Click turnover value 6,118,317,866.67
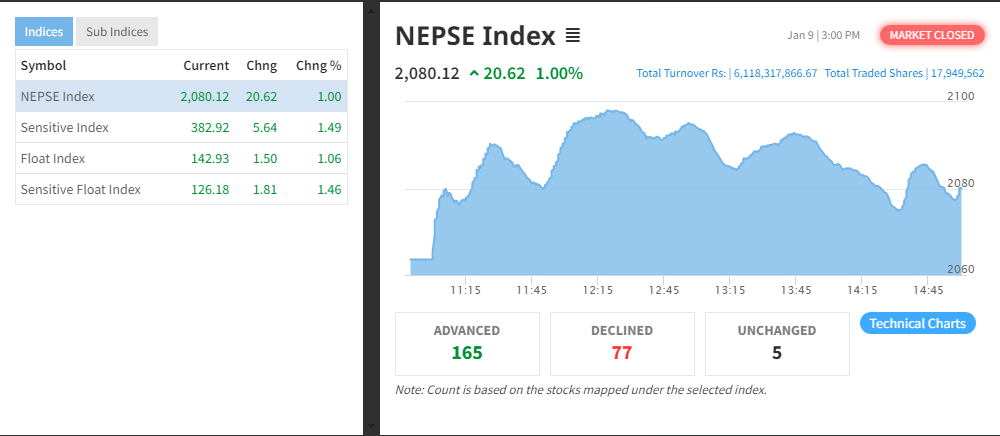The image size is (1000, 436). 776,73
